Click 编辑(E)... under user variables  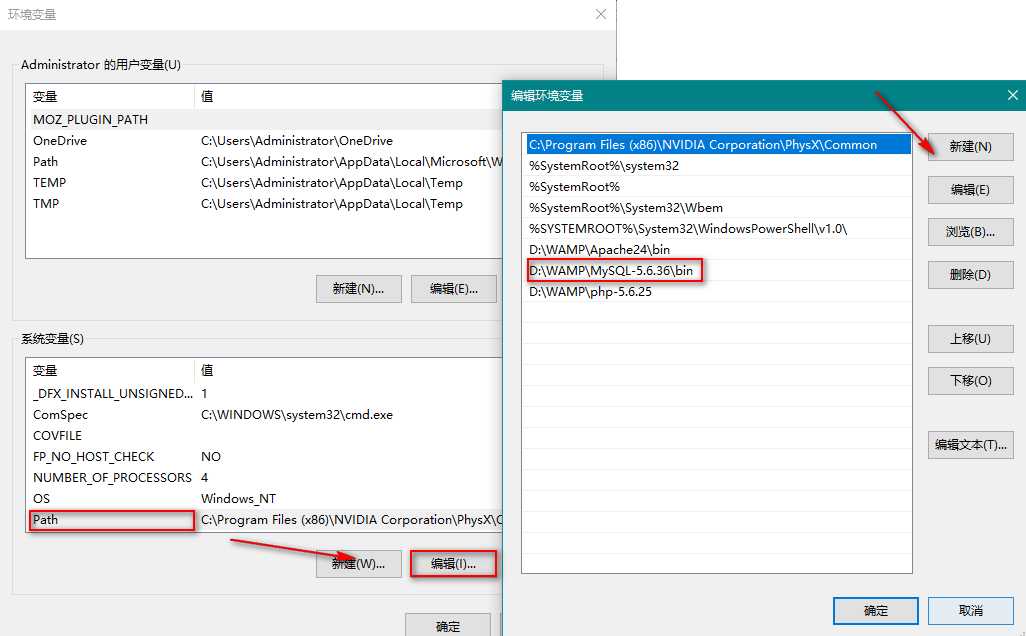click(453, 289)
